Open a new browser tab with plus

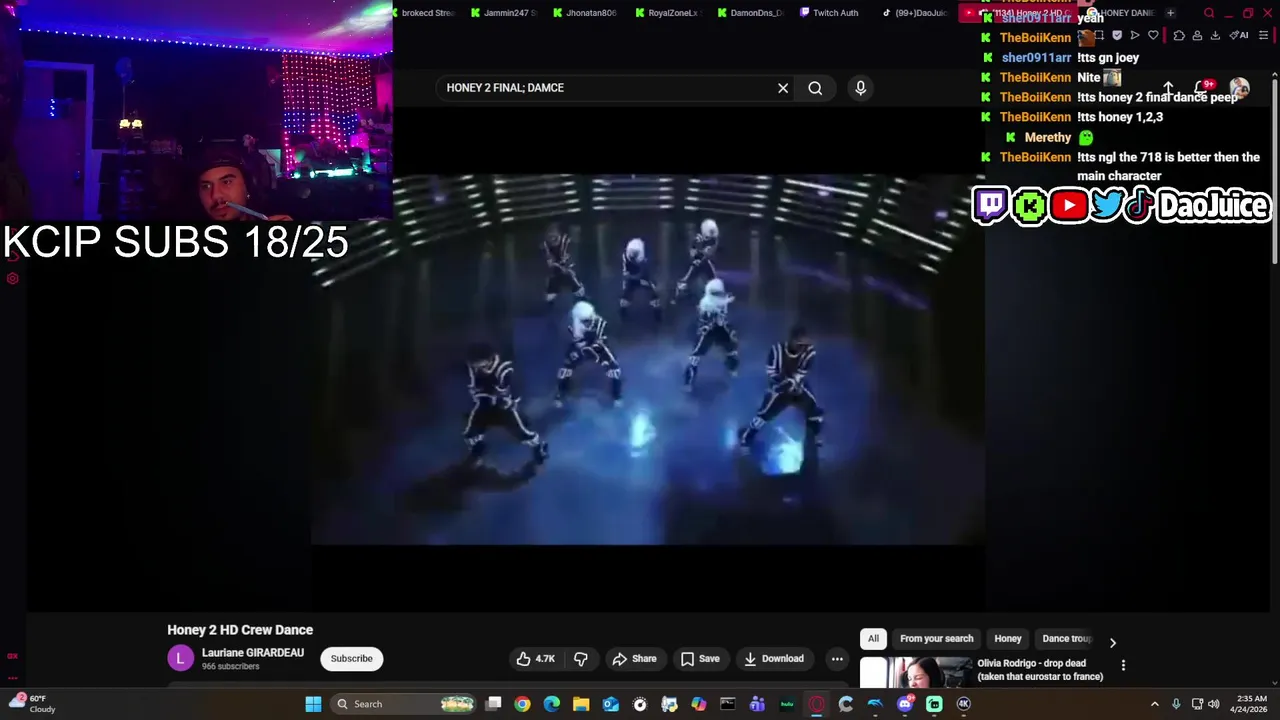tap(1170, 13)
